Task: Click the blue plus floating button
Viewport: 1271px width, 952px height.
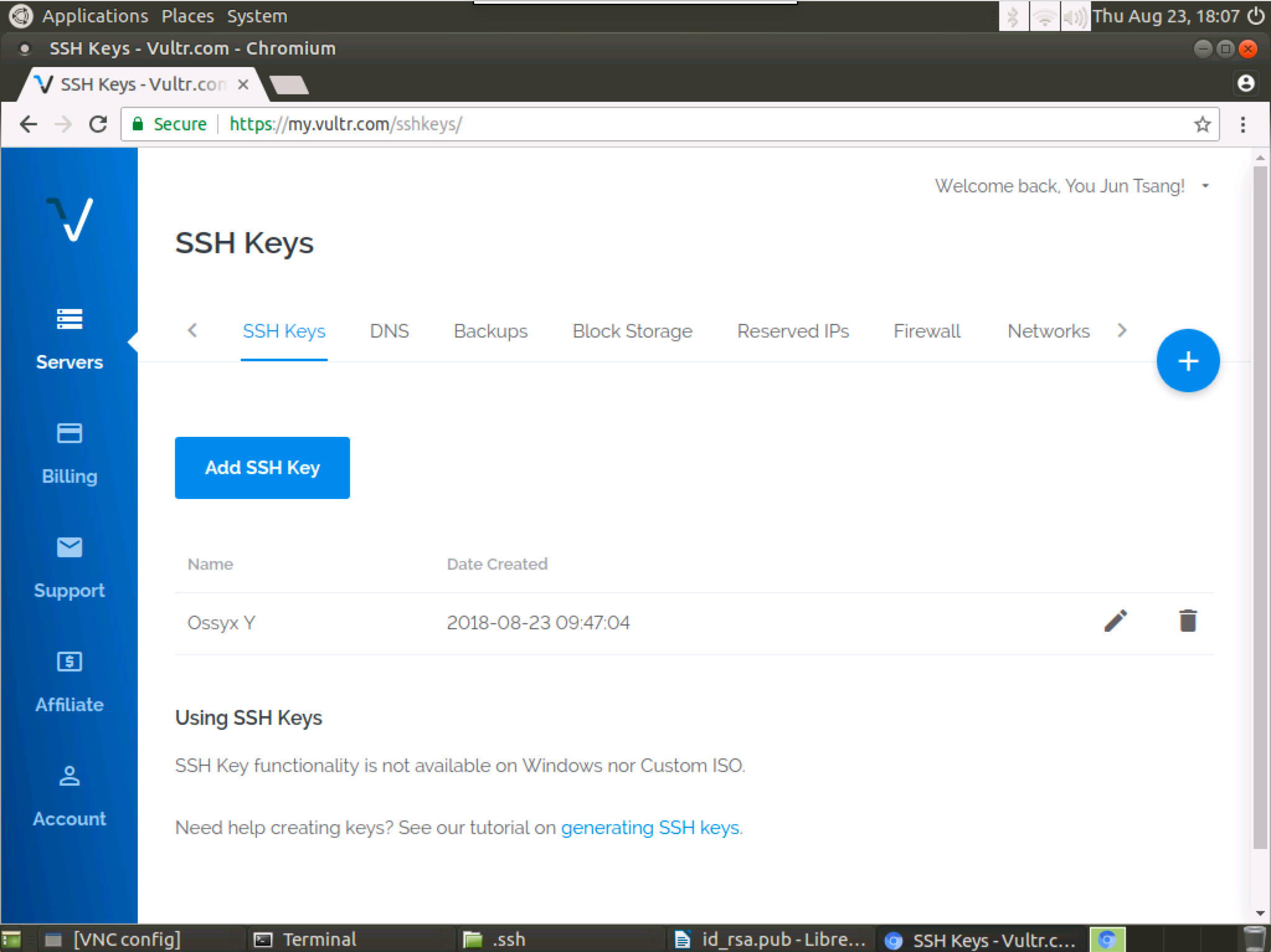Action: pyautogui.click(x=1188, y=361)
